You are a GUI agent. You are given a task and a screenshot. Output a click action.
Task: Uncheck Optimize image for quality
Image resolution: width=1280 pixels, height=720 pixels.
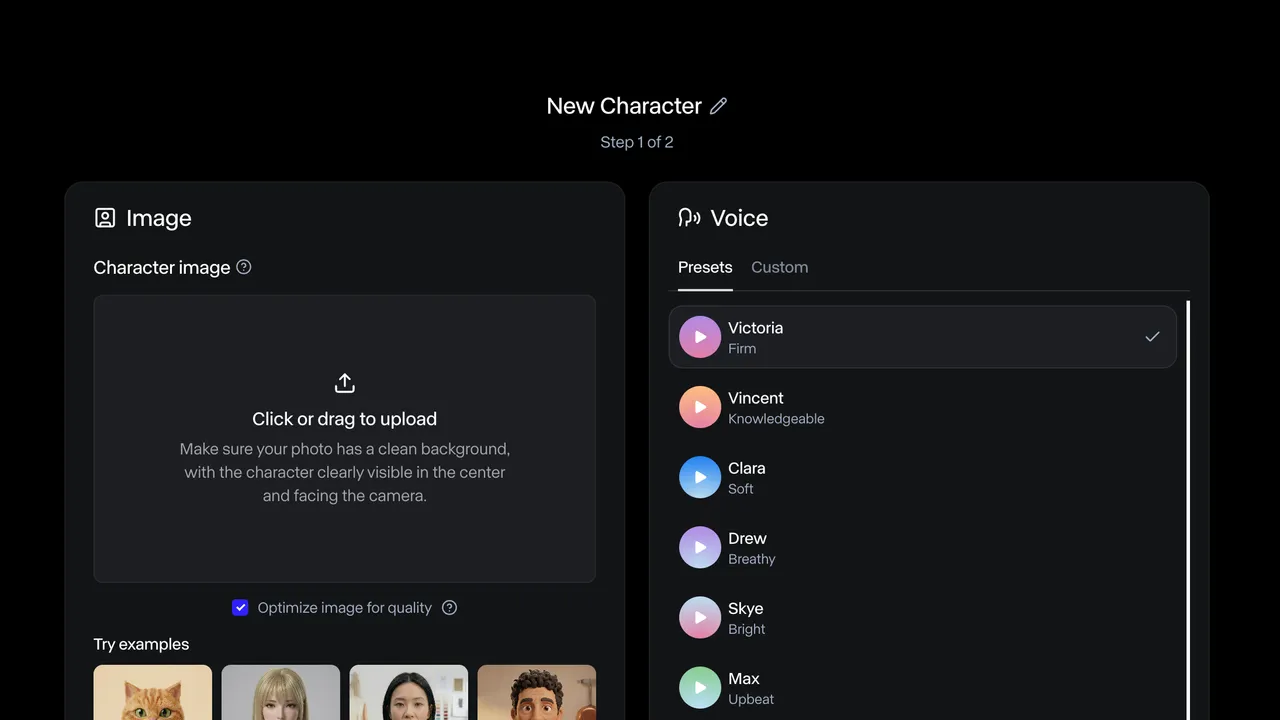[240, 607]
